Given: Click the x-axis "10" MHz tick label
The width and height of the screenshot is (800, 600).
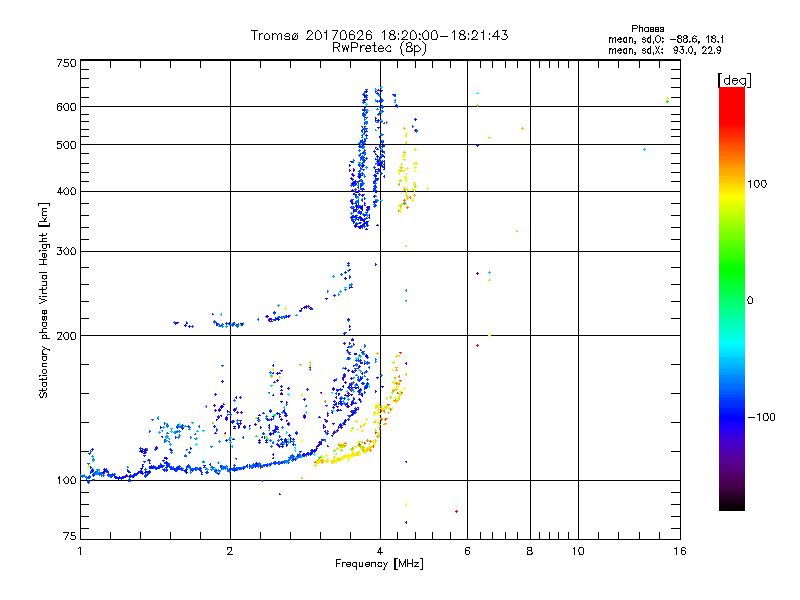Looking at the screenshot, I should pyautogui.click(x=578, y=551).
